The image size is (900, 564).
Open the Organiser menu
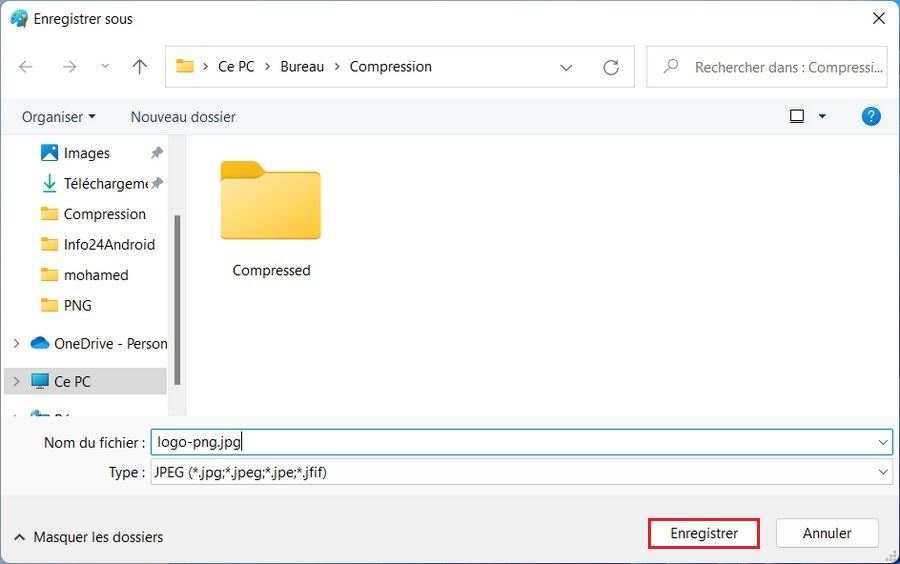[x=58, y=117]
